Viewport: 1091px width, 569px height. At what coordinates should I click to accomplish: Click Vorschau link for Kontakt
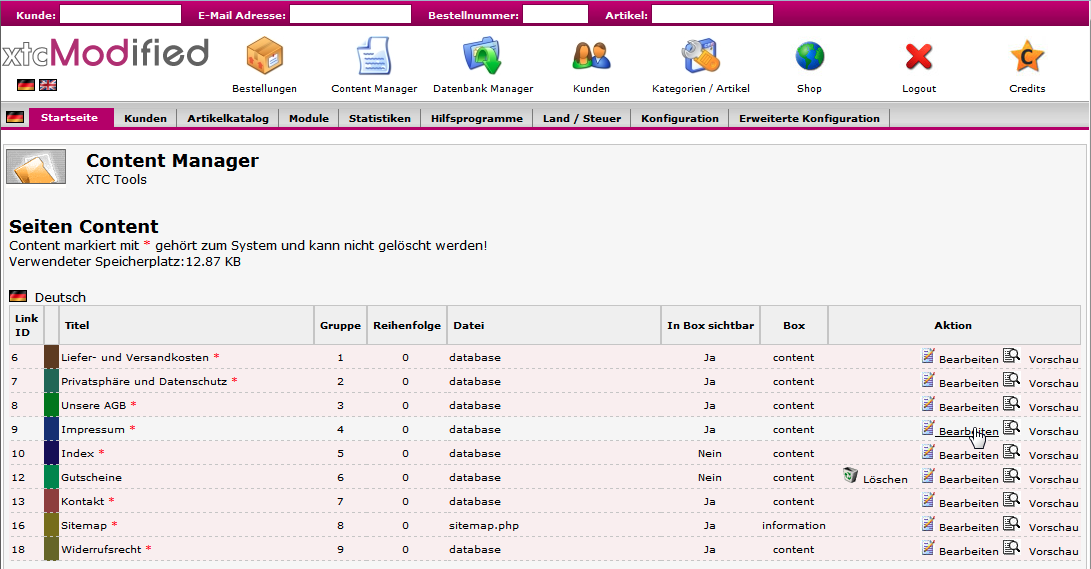1053,504
